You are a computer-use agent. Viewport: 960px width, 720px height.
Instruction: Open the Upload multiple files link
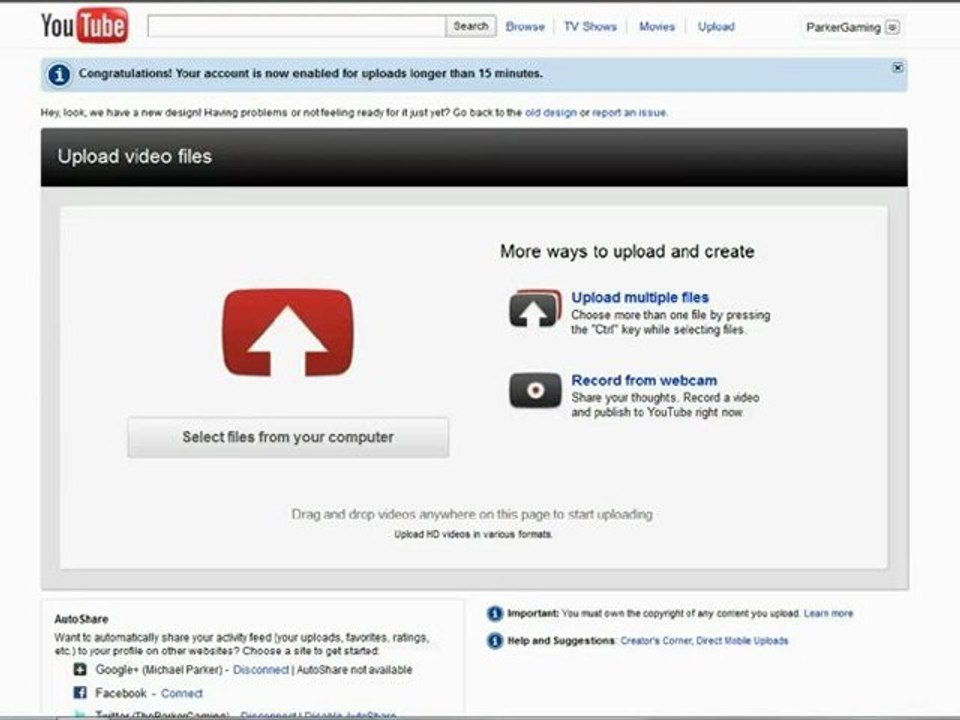[640, 298]
